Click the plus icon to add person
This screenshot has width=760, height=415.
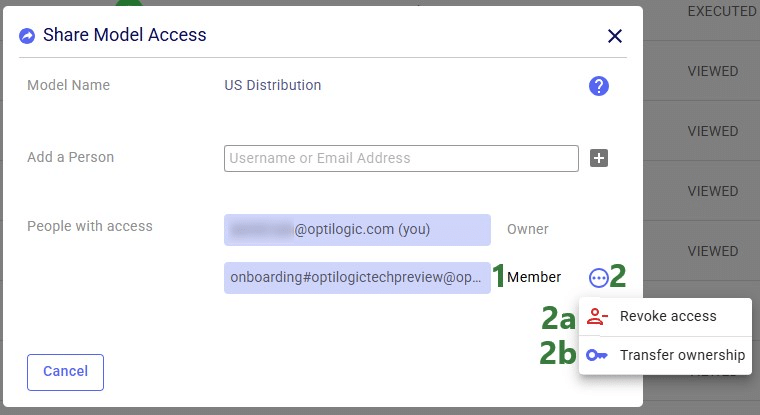pos(599,158)
